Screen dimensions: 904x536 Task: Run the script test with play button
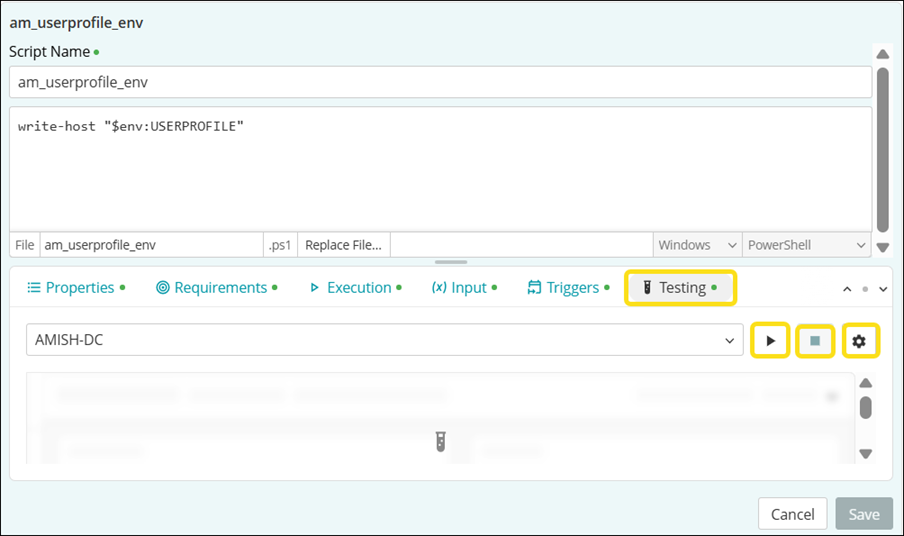point(770,341)
